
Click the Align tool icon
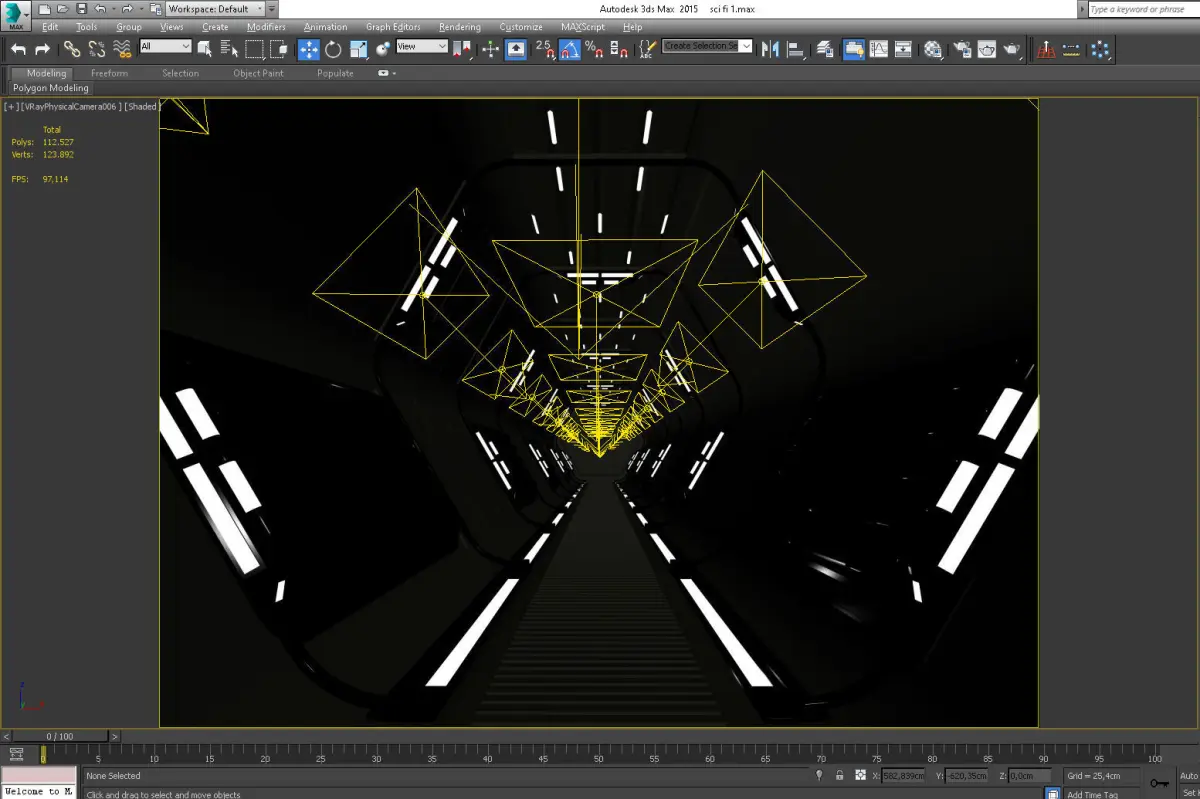tap(796, 48)
